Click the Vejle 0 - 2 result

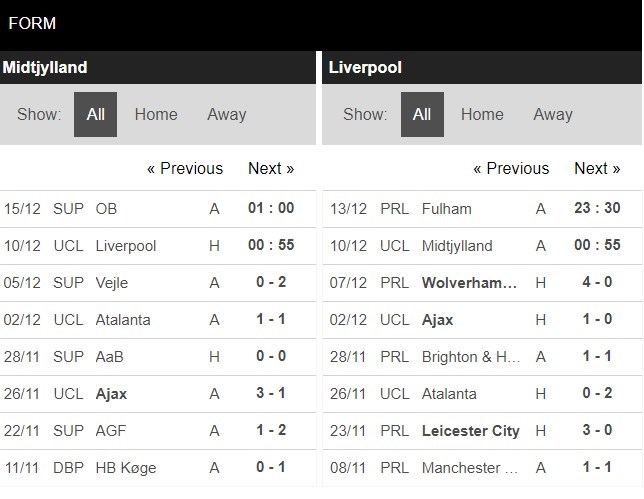(271, 282)
